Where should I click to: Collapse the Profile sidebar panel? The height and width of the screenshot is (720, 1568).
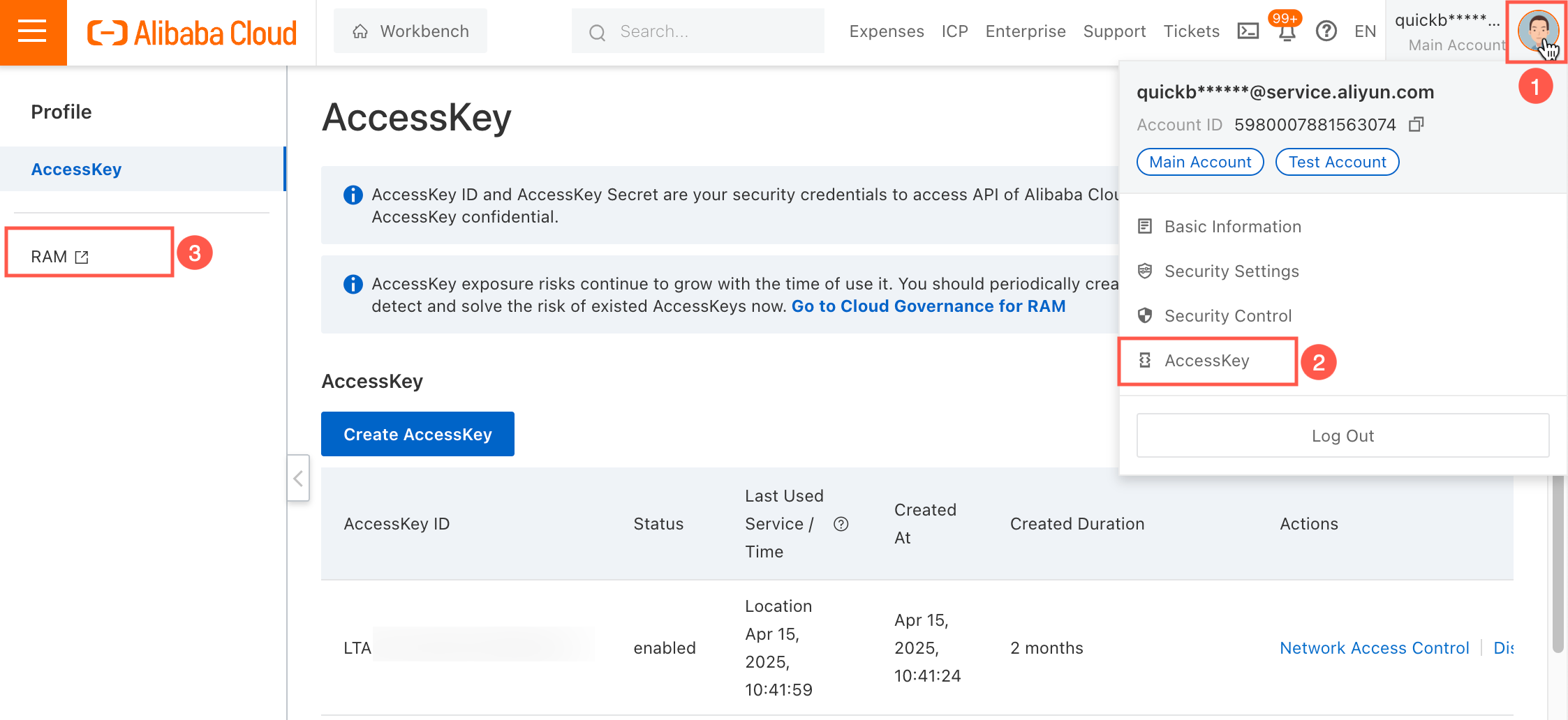click(x=298, y=478)
